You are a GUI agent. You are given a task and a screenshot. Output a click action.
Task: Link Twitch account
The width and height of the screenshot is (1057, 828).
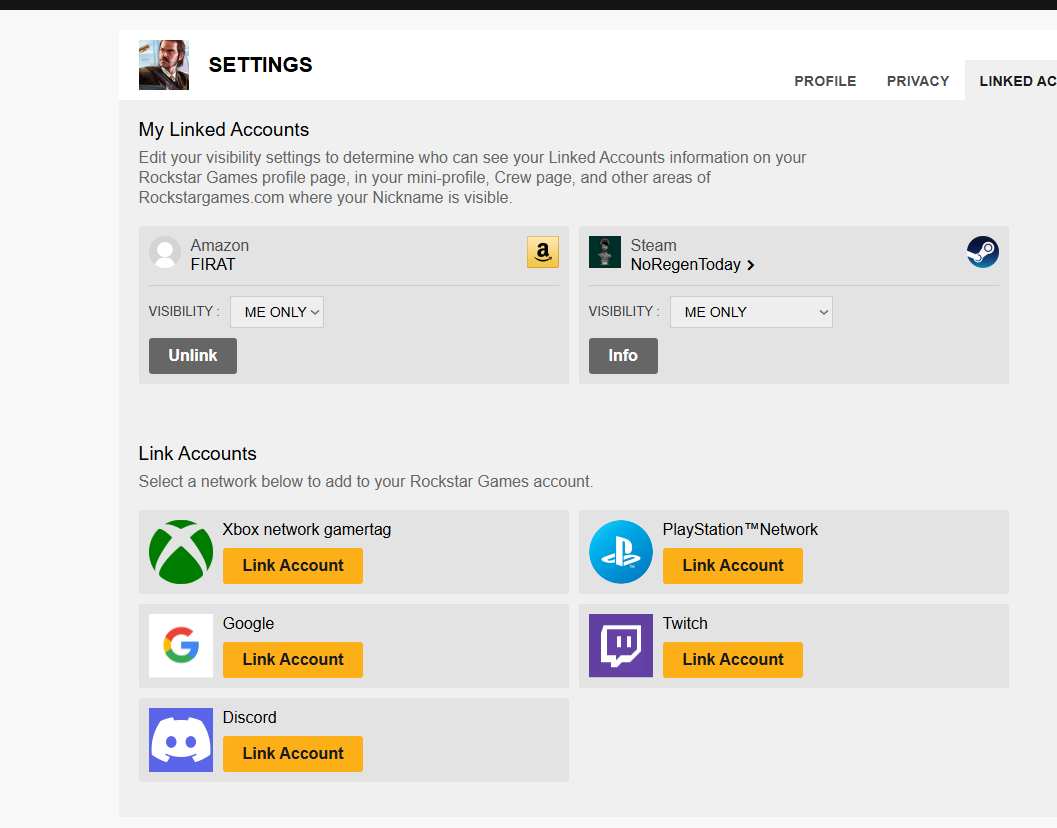tap(733, 659)
